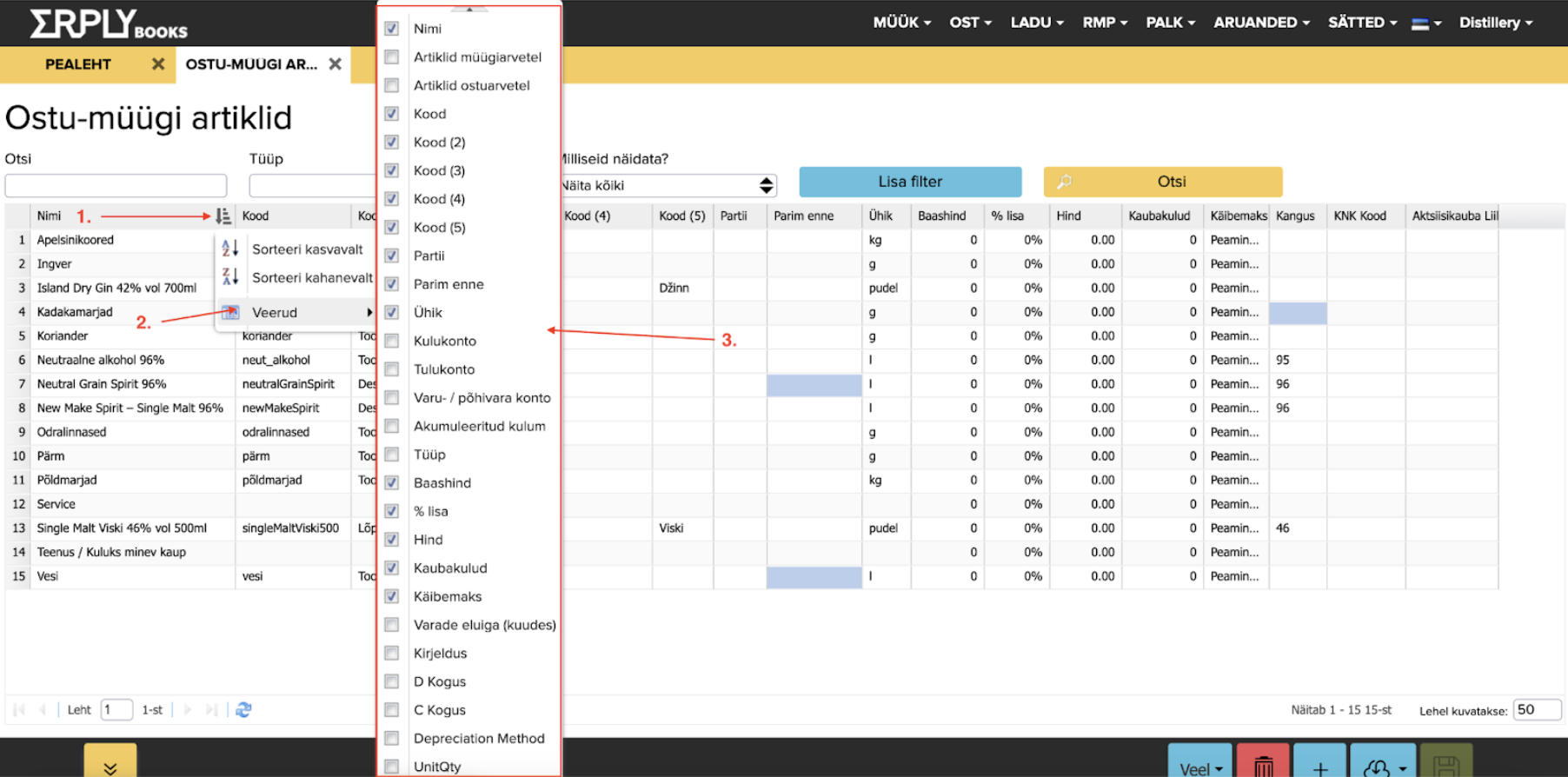Image resolution: width=1568 pixels, height=777 pixels.
Task: Click the refresh icon in the pagination bar
Action: click(243, 710)
